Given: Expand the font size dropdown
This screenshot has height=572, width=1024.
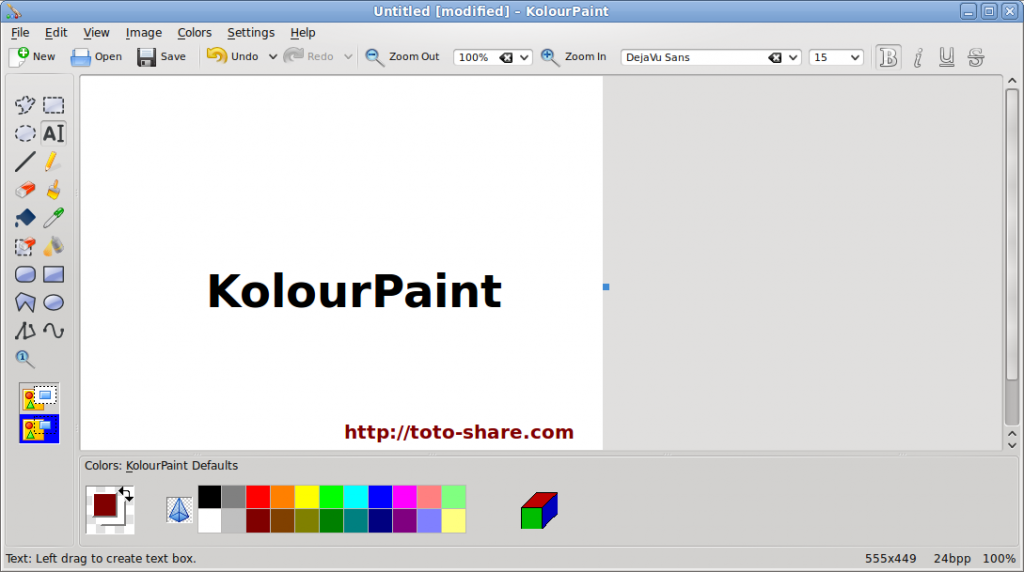Looking at the screenshot, I should click(x=854, y=57).
